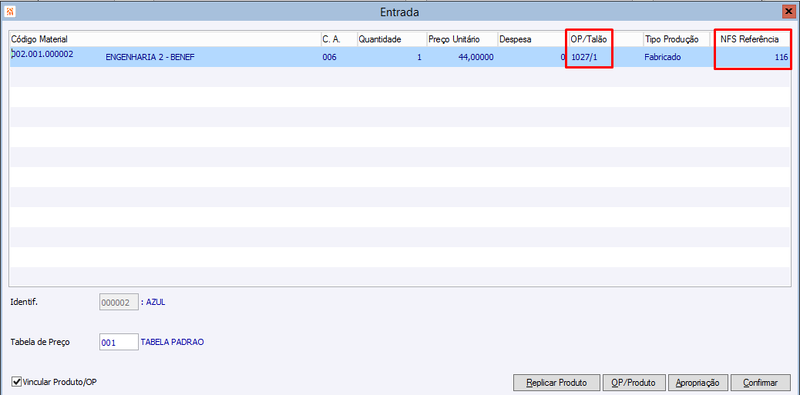Click the OP/Talão column header

605,39
